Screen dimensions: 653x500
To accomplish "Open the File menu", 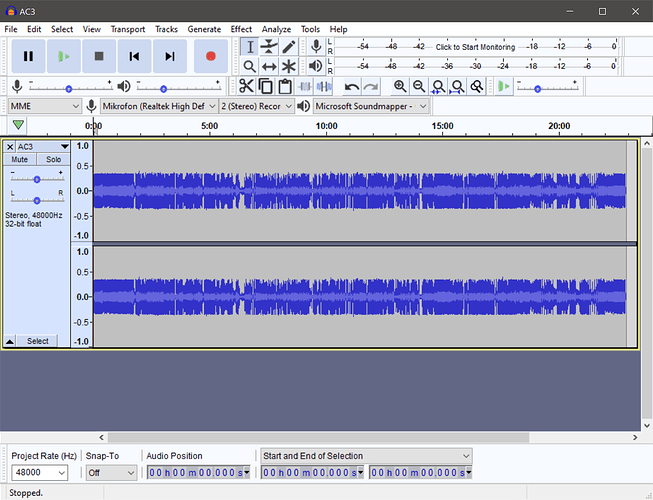I will (x=11, y=29).
